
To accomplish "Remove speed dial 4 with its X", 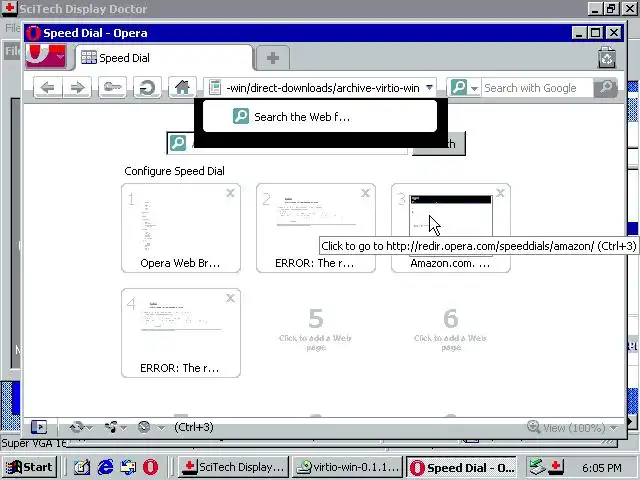I will point(230,298).
